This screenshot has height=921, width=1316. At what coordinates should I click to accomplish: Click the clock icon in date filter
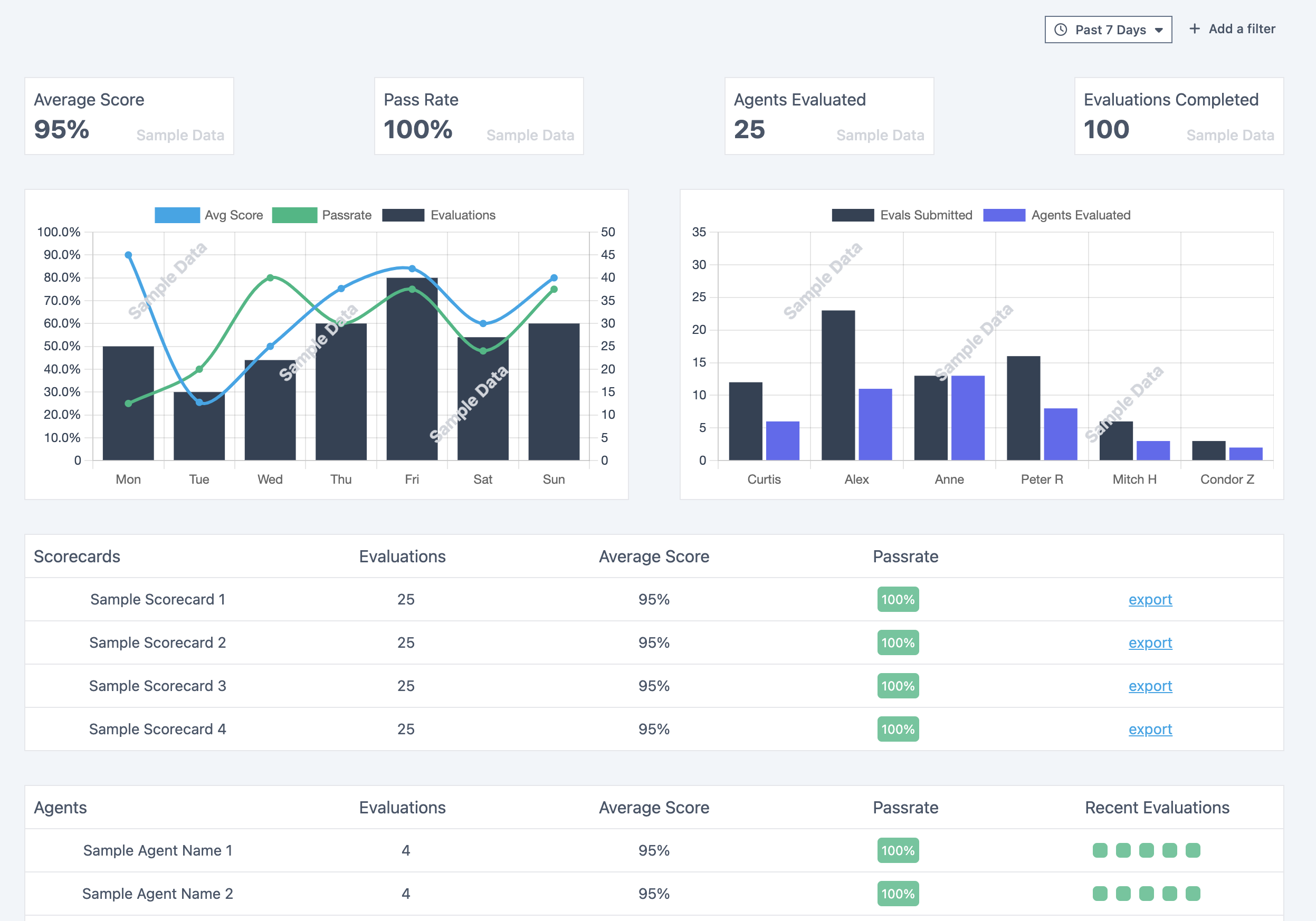pos(1061,30)
